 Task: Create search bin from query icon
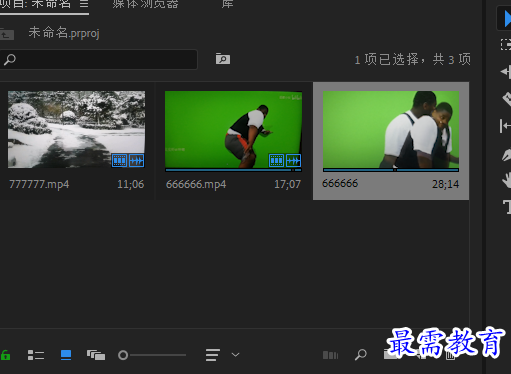[223, 59]
